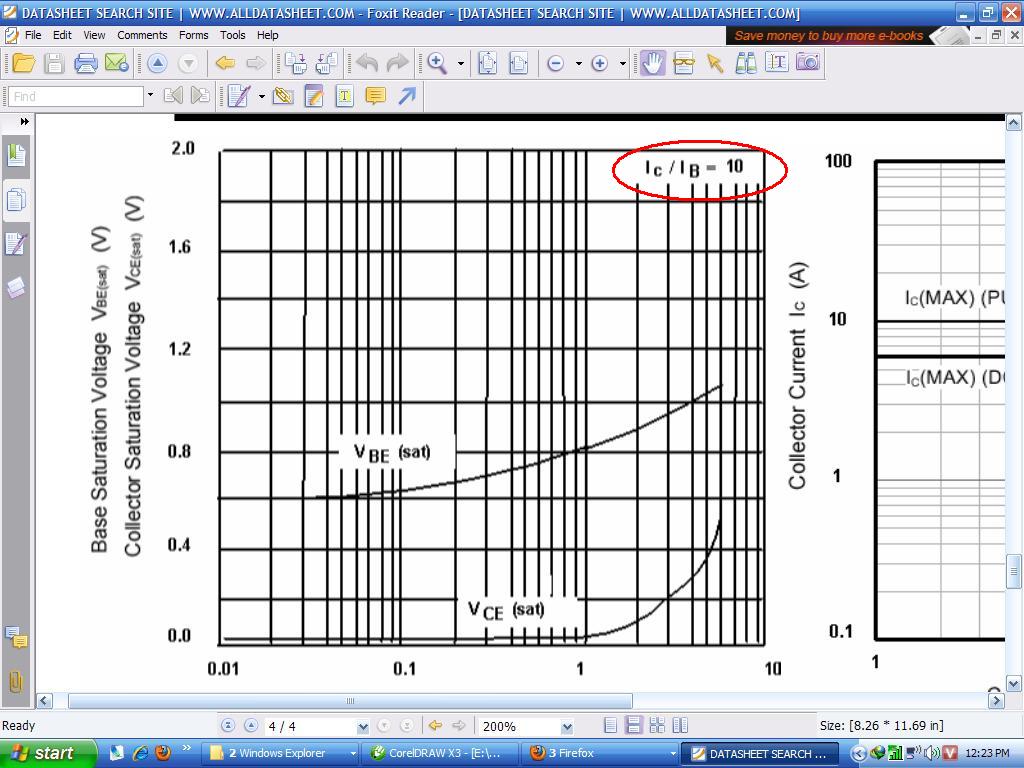Click the Save disk icon

pos(54,63)
